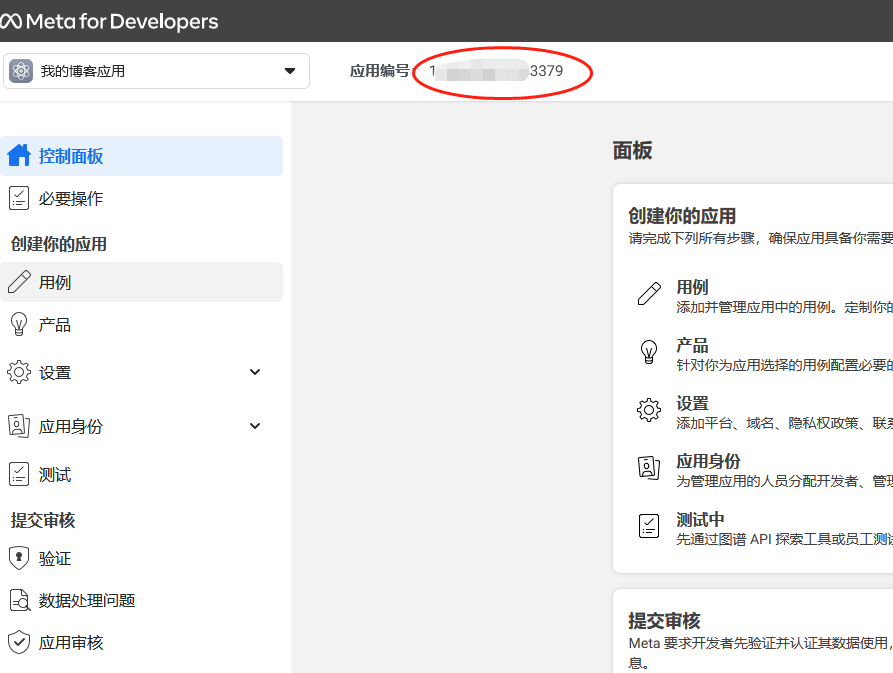Click the description under 设置 in card
The image size is (893, 673).
784,424
